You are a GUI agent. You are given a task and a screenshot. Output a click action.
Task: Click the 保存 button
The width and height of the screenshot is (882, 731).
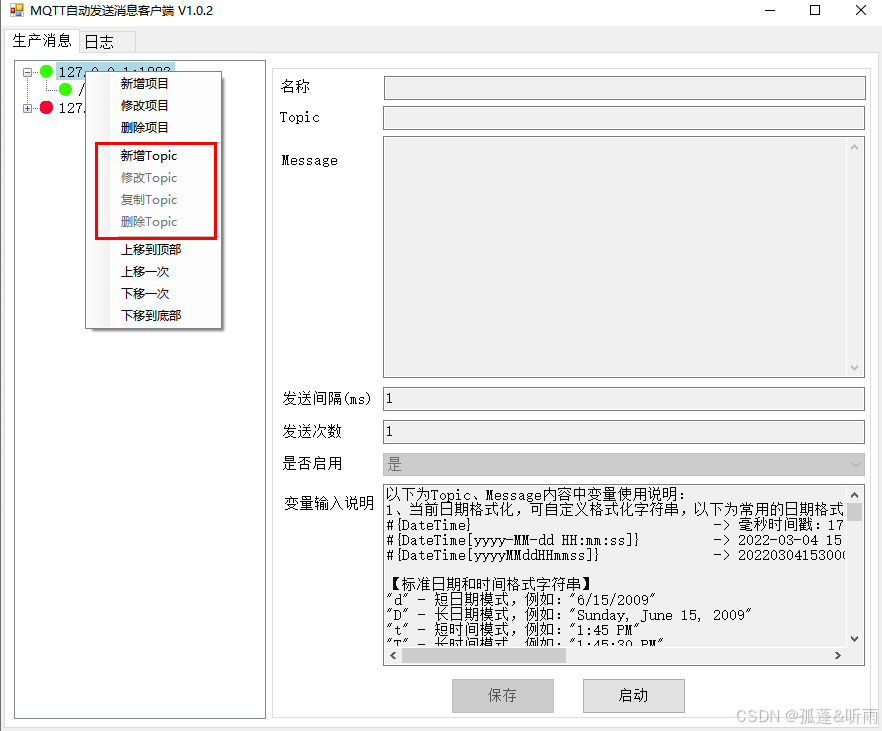pyautogui.click(x=503, y=696)
